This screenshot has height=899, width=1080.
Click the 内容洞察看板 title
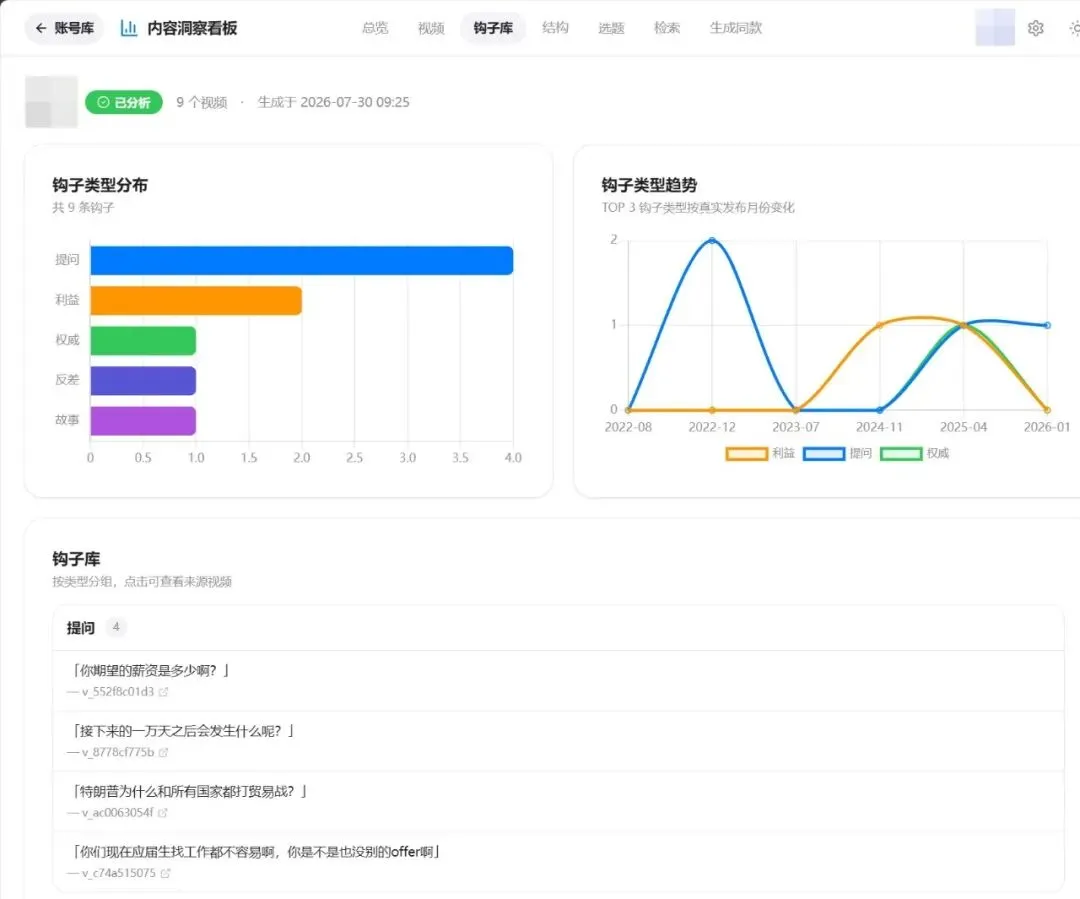point(192,28)
